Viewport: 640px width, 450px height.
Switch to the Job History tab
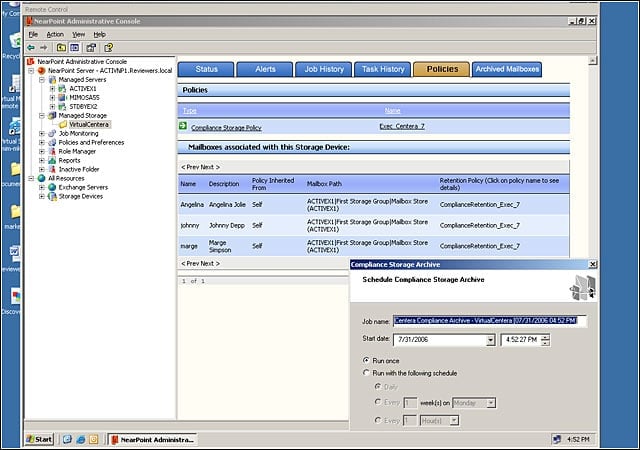pyautogui.click(x=324, y=69)
